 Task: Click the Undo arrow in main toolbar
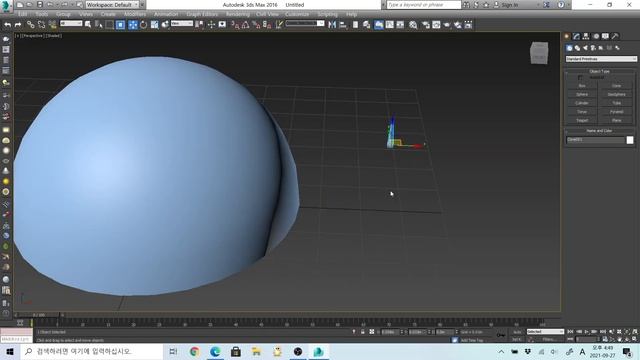tap(7, 25)
